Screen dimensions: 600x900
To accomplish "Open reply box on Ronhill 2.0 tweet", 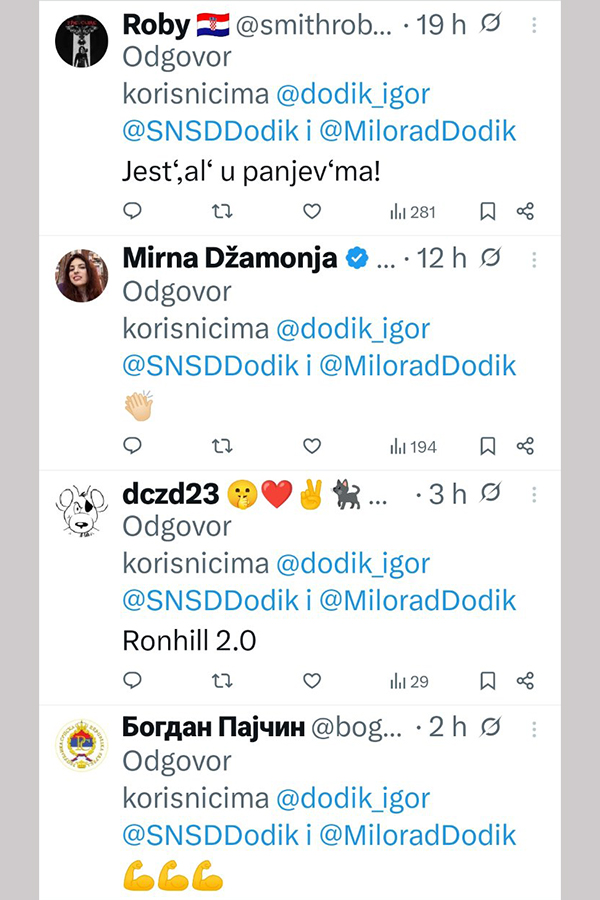I will [x=133, y=681].
